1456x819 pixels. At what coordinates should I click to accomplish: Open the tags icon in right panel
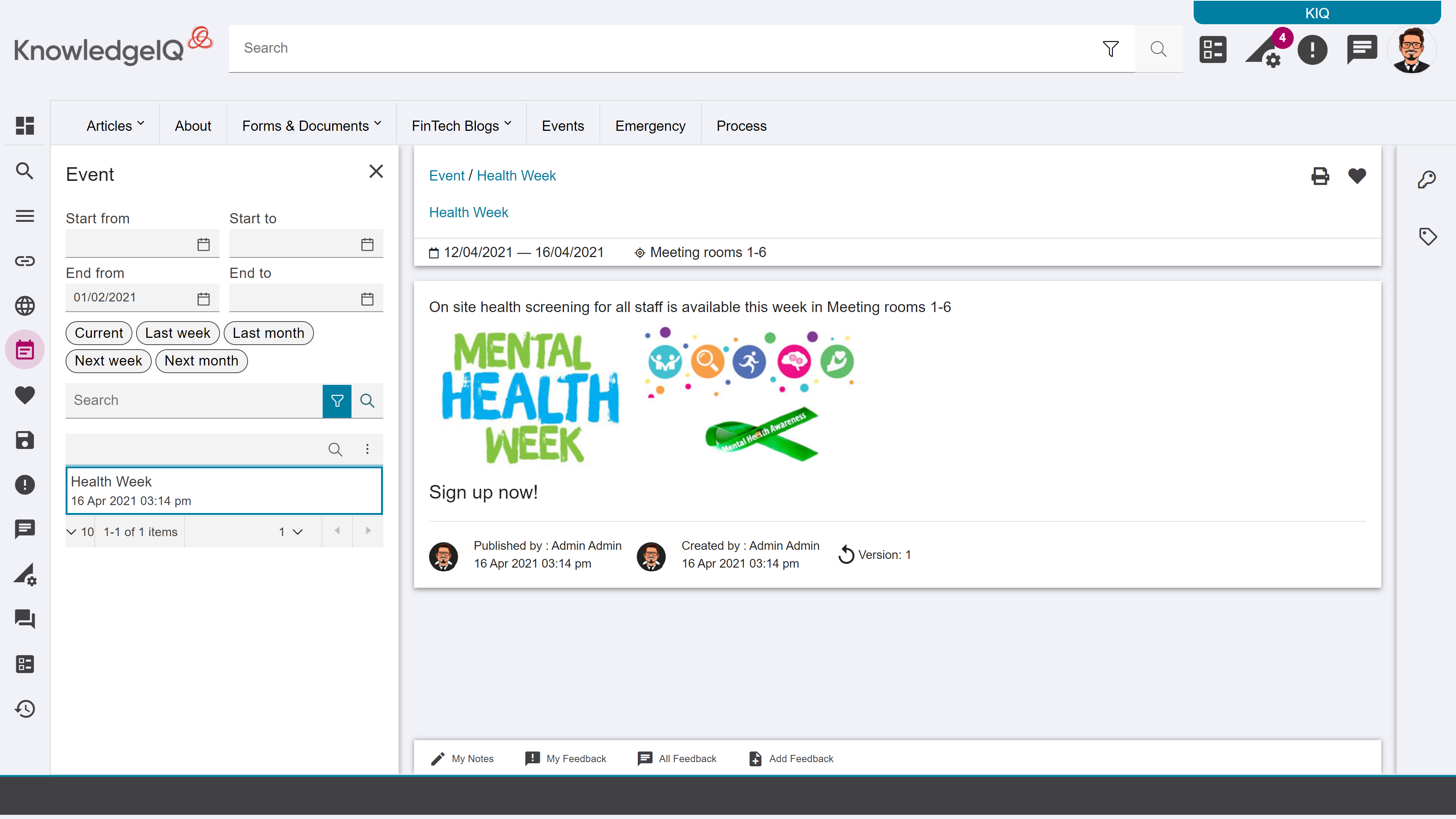pyautogui.click(x=1428, y=236)
